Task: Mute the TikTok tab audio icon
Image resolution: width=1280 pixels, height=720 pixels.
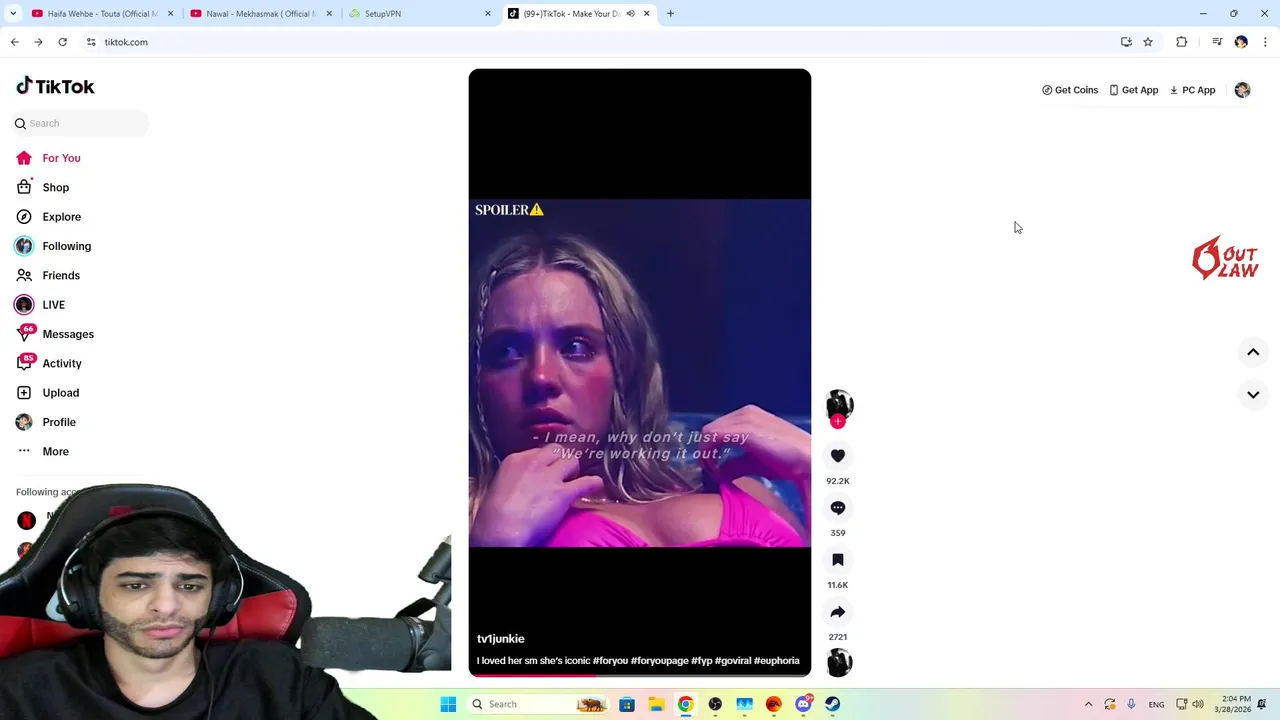Action: [630, 14]
